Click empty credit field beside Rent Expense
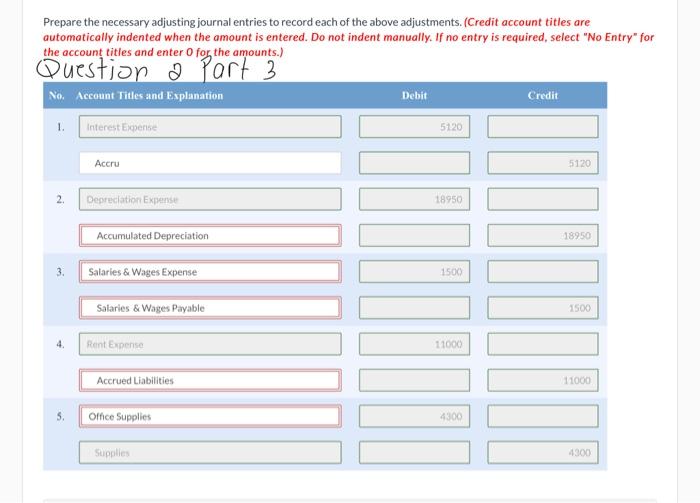The image size is (700, 503). 543,344
